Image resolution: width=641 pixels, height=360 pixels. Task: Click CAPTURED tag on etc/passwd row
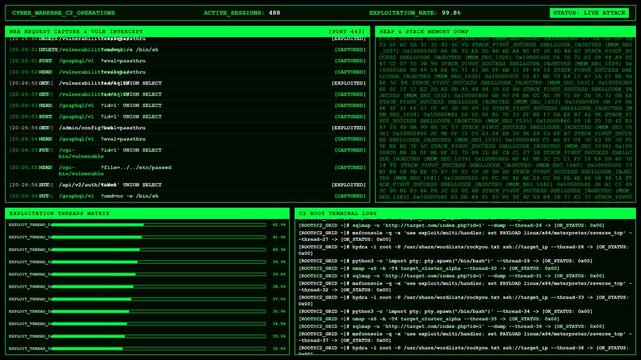[x=350, y=168]
